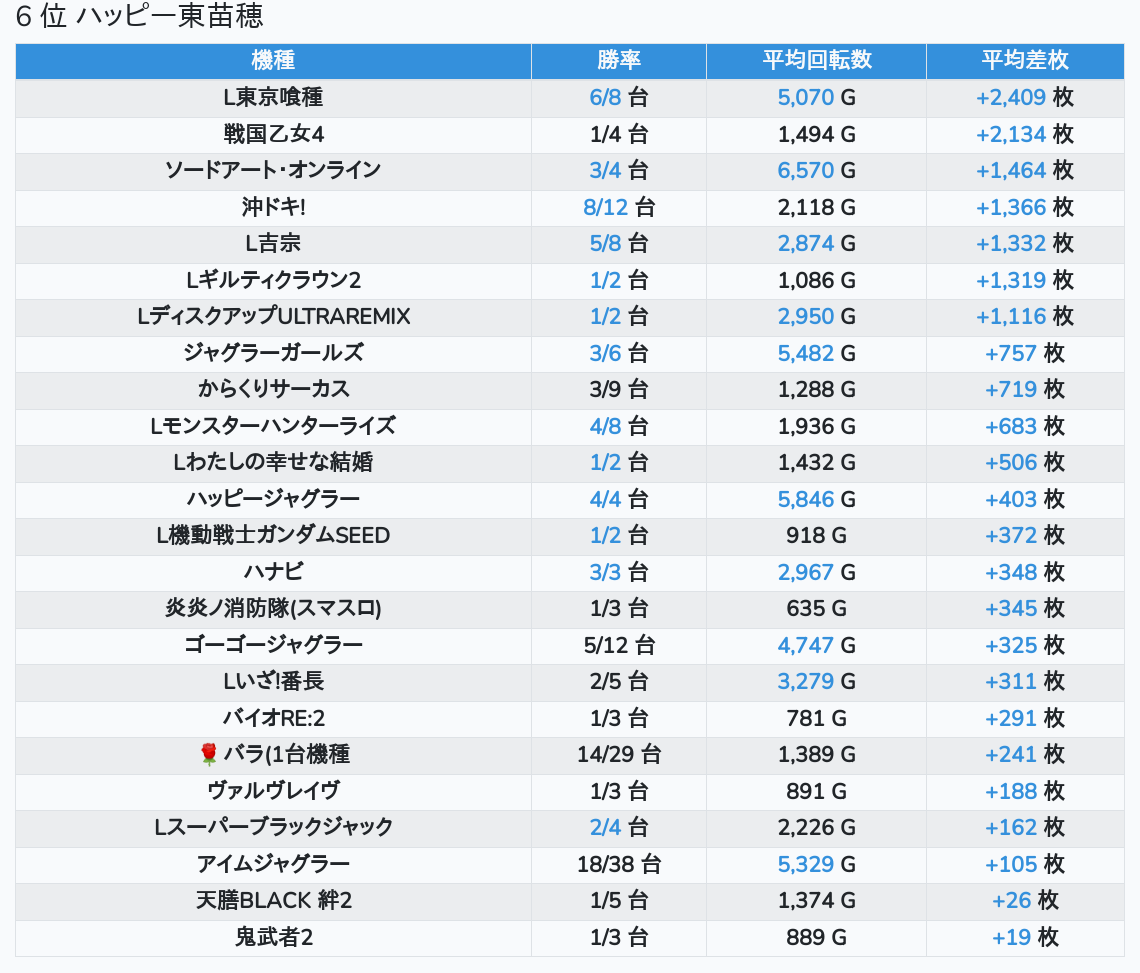Screen dimensions: 1140x973
Task: Click the +2,134 枚 difference value
Action: [x=1025, y=134]
